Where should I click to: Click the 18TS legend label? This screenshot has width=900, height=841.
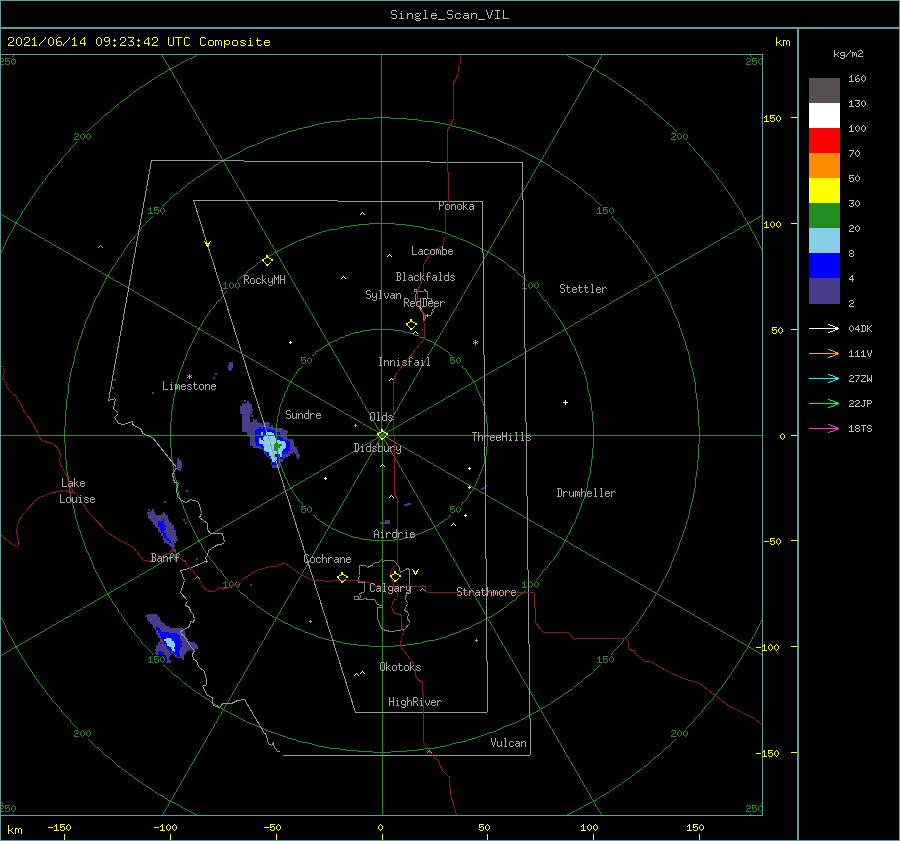(860, 428)
